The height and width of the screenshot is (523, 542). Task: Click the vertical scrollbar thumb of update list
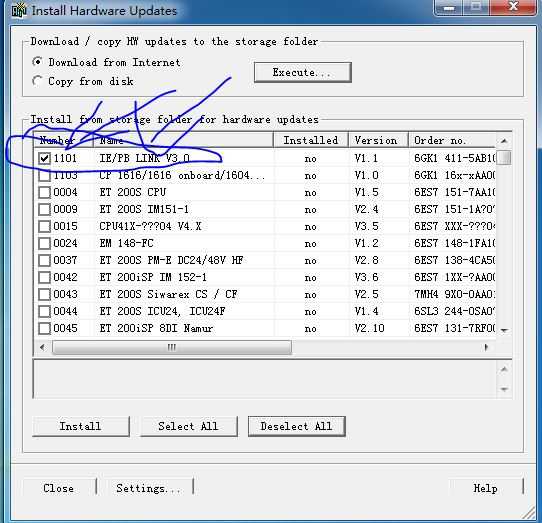pos(505,158)
